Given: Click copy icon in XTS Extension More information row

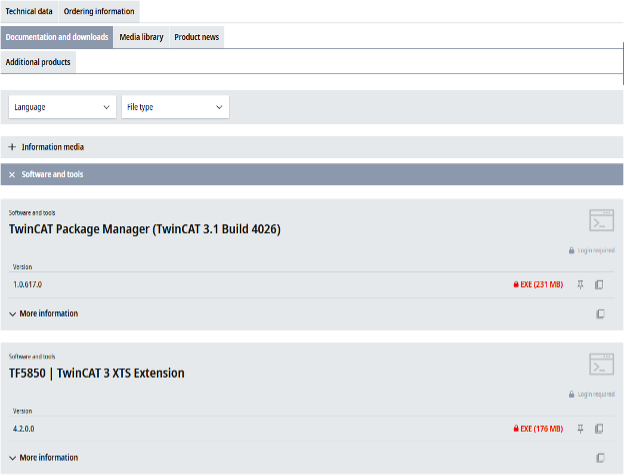Looking at the screenshot, I should point(601,458).
